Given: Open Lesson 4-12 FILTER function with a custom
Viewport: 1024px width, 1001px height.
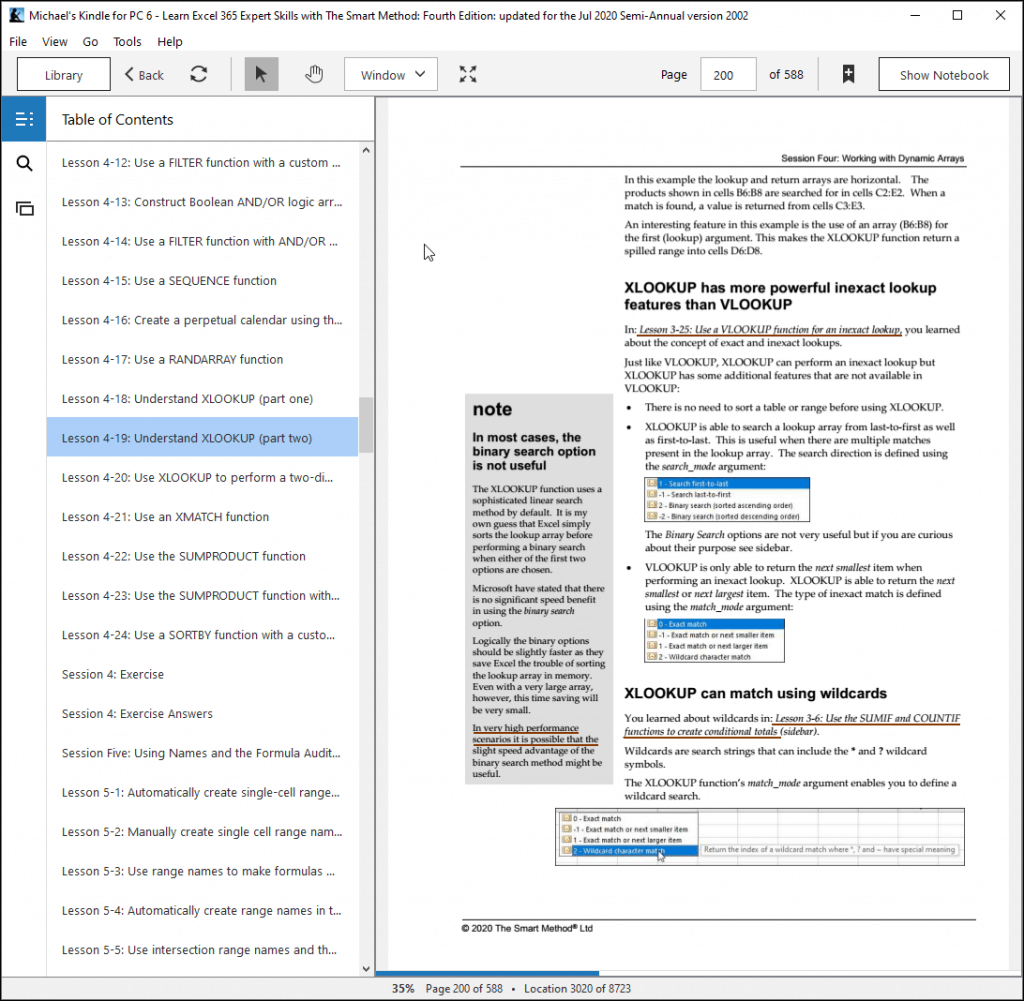Looking at the screenshot, I should click(x=202, y=163).
